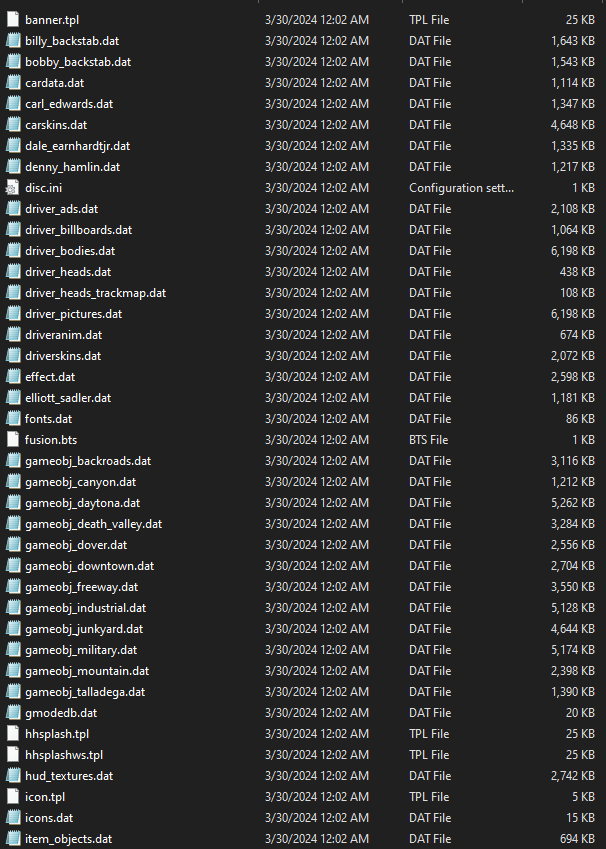Select file name gameobj_freeway.dat
This screenshot has width=606, height=849.
pos(81,587)
